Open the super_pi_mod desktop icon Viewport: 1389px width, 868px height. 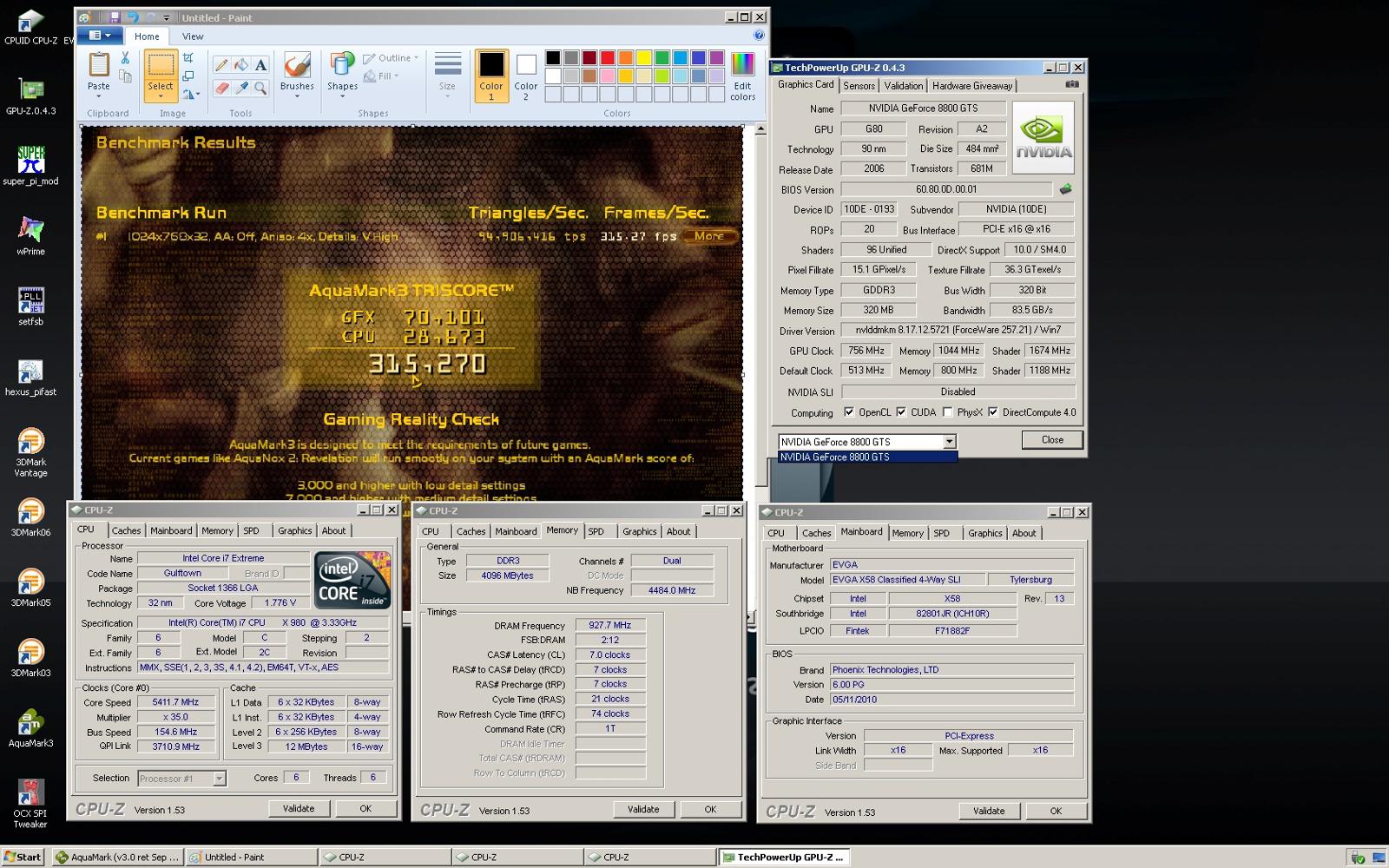(30, 167)
